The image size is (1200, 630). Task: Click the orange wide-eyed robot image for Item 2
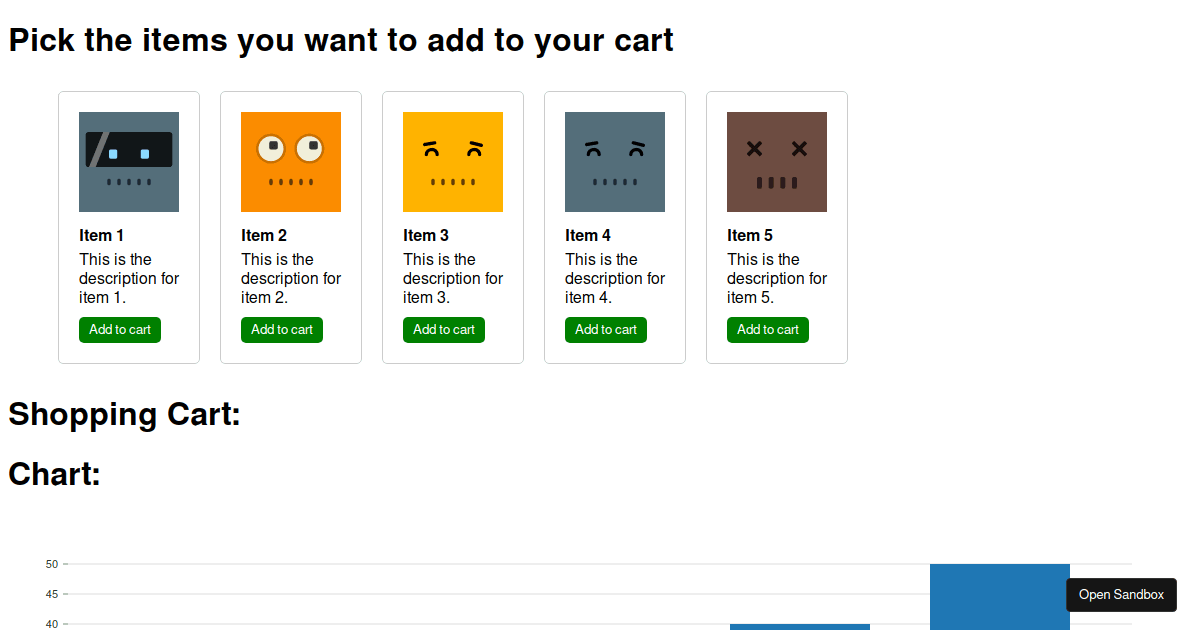tap(291, 162)
